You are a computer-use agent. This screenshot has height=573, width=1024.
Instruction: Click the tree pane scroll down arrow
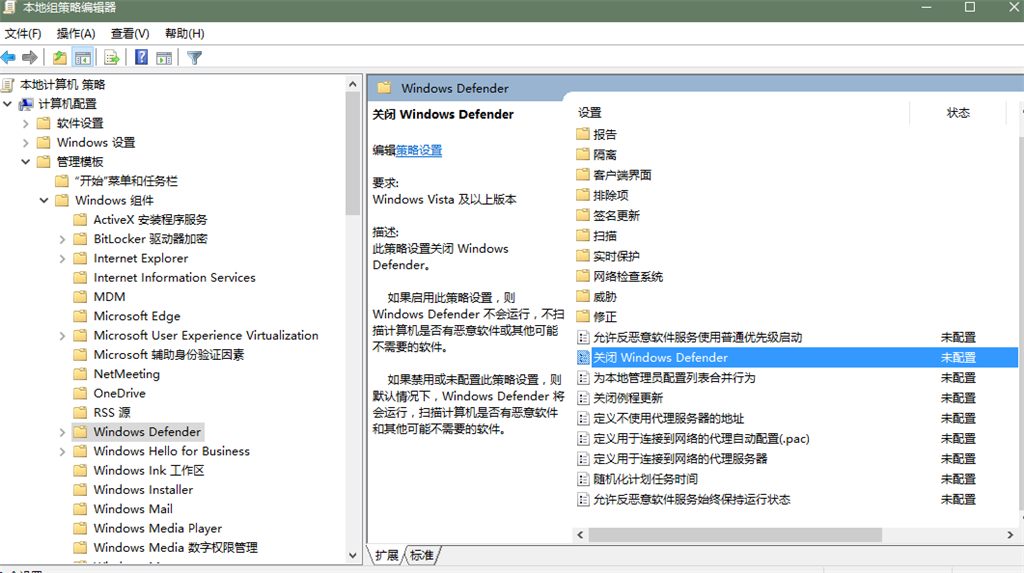pyautogui.click(x=353, y=555)
